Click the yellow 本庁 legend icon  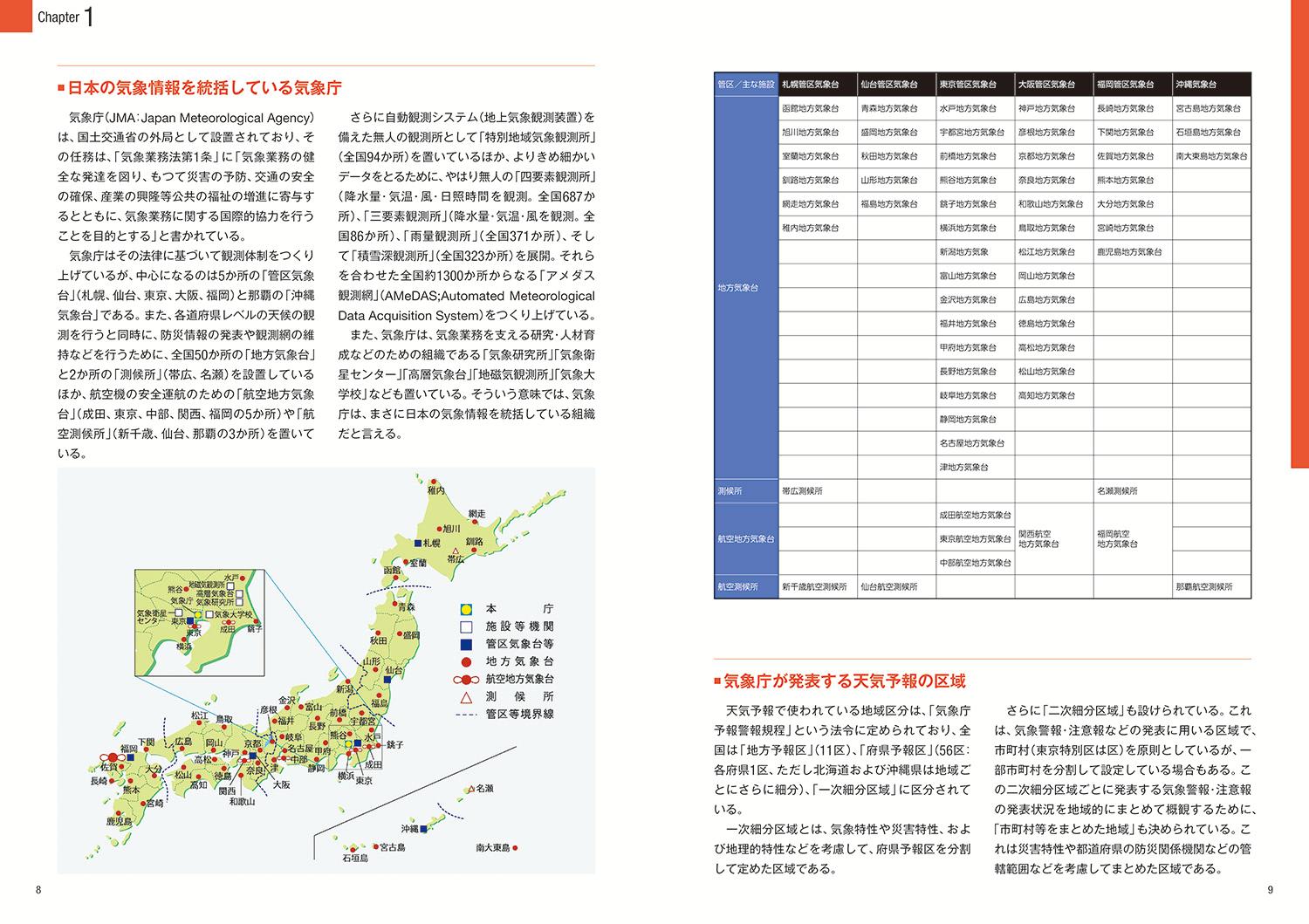click(x=466, y=609)
